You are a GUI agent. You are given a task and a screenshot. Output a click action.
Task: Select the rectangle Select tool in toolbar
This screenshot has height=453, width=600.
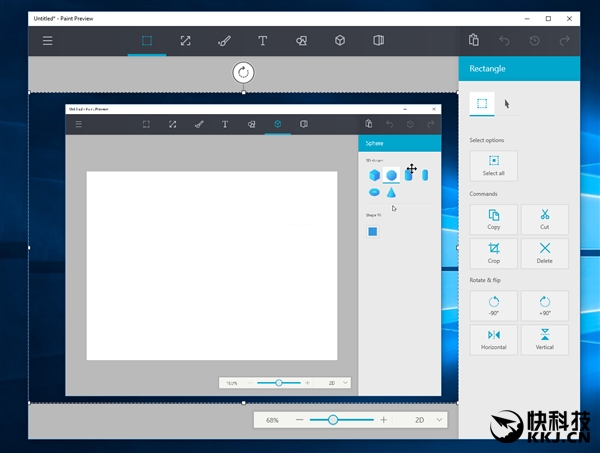147,41
